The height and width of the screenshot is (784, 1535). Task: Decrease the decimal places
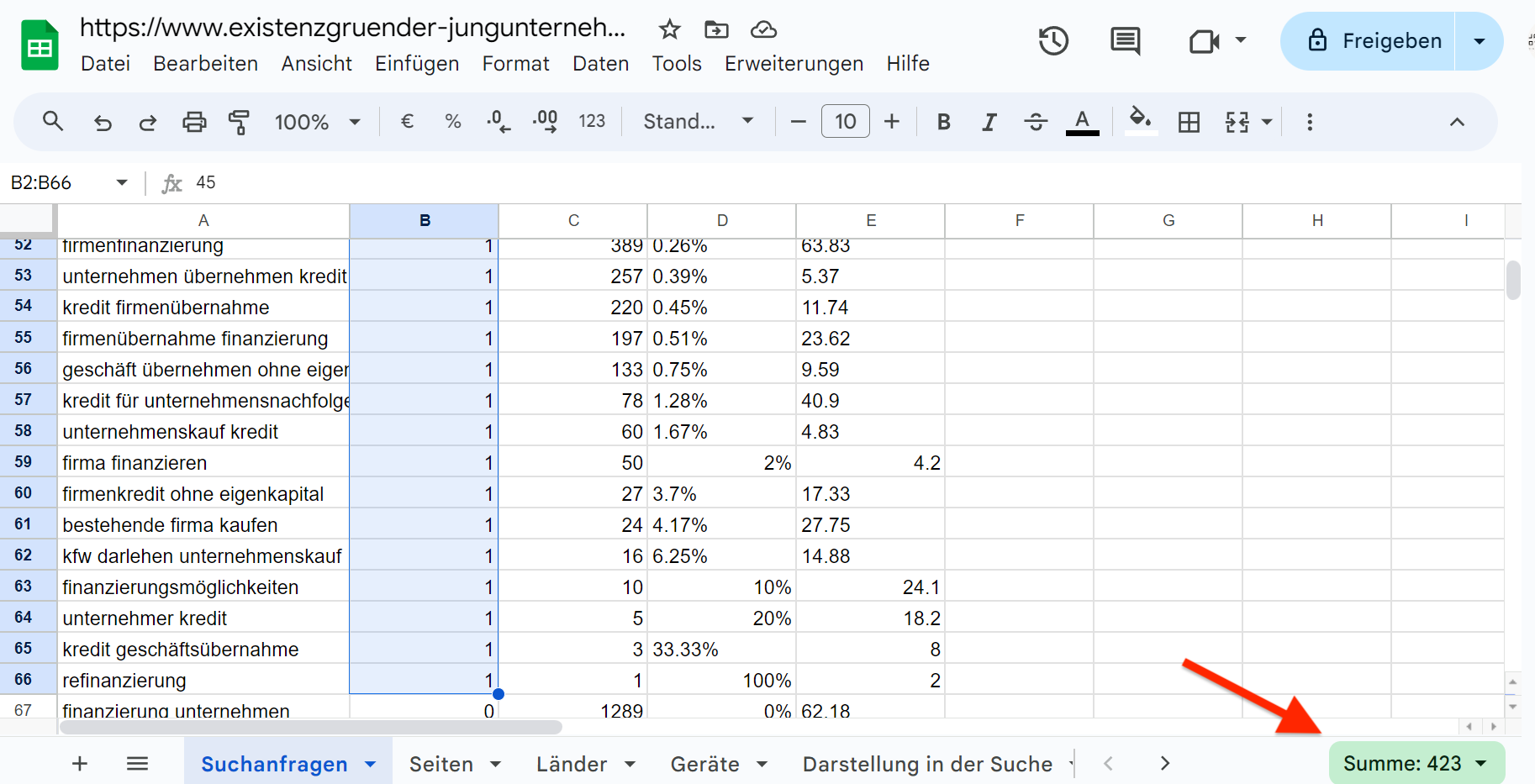498,122
